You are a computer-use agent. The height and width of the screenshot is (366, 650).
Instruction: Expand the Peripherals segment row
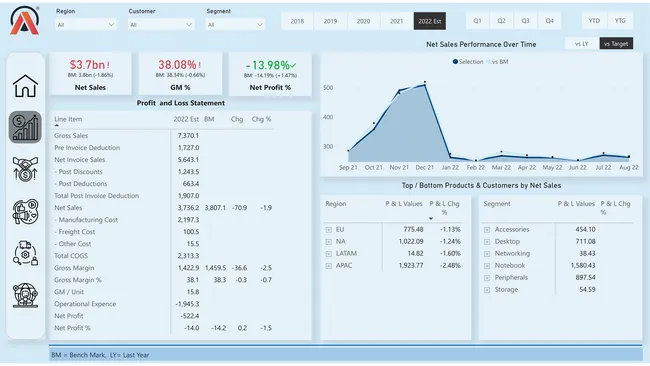tap(487, 278)
